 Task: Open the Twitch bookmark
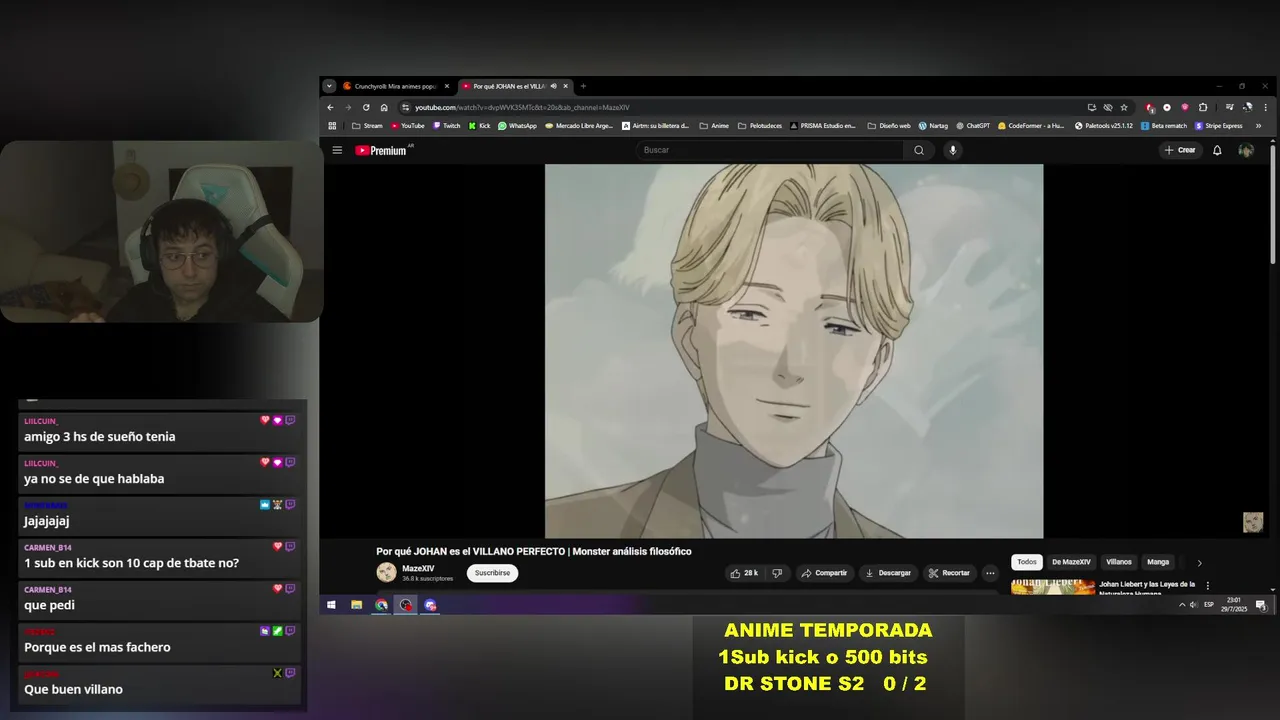click(x=446, y=126)
